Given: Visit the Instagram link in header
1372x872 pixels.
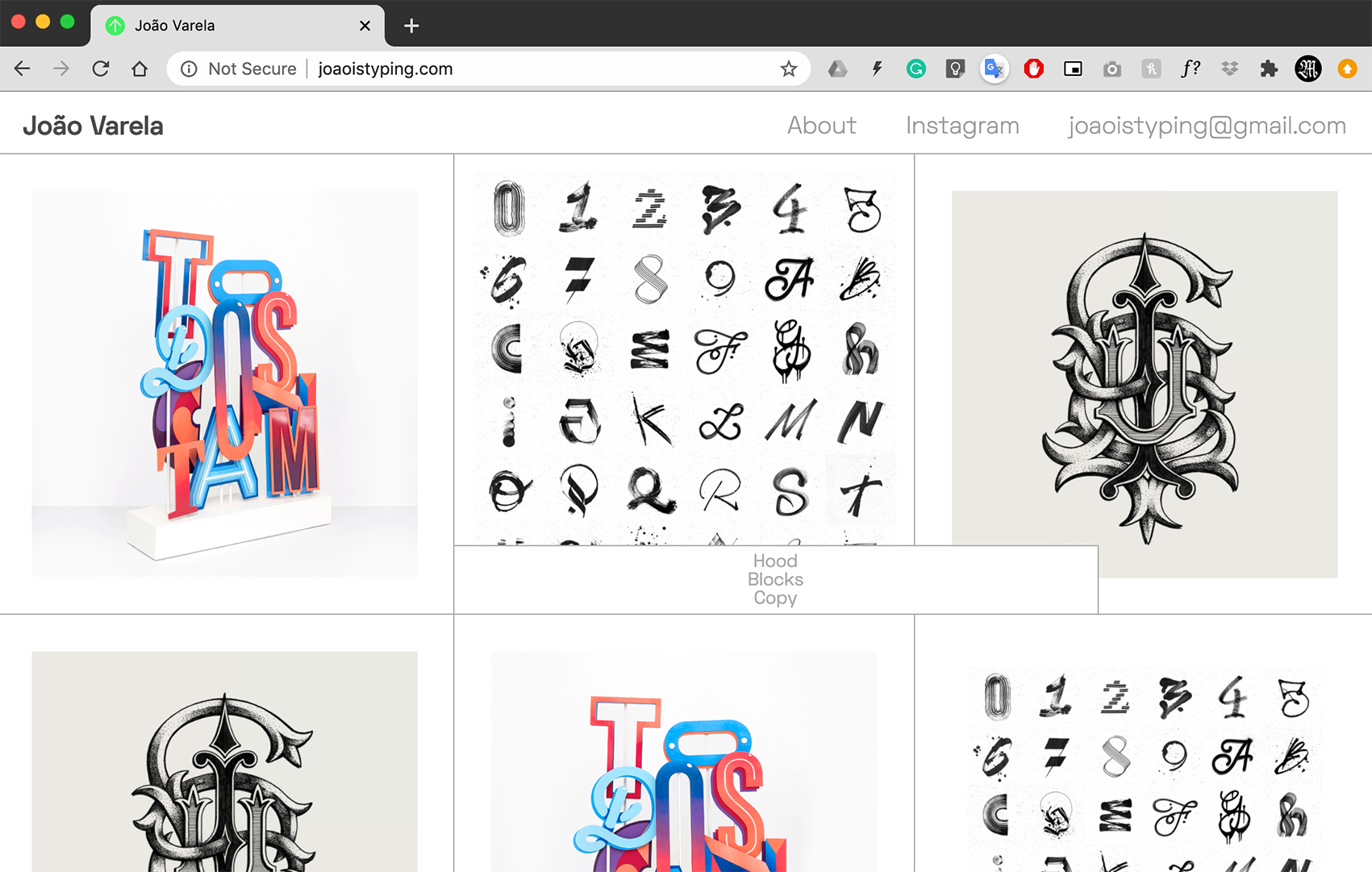Looking at the screenshot, I should 962,126.
